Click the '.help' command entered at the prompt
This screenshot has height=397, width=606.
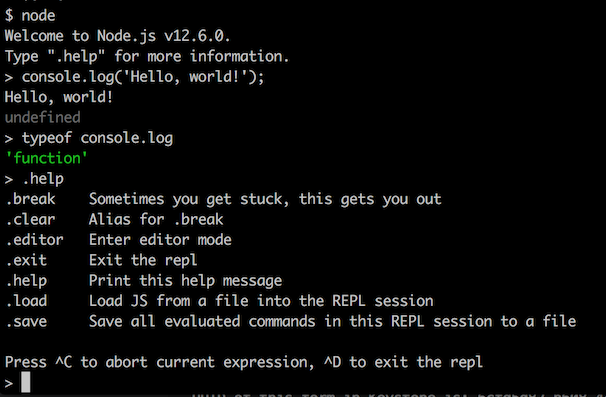43,179
